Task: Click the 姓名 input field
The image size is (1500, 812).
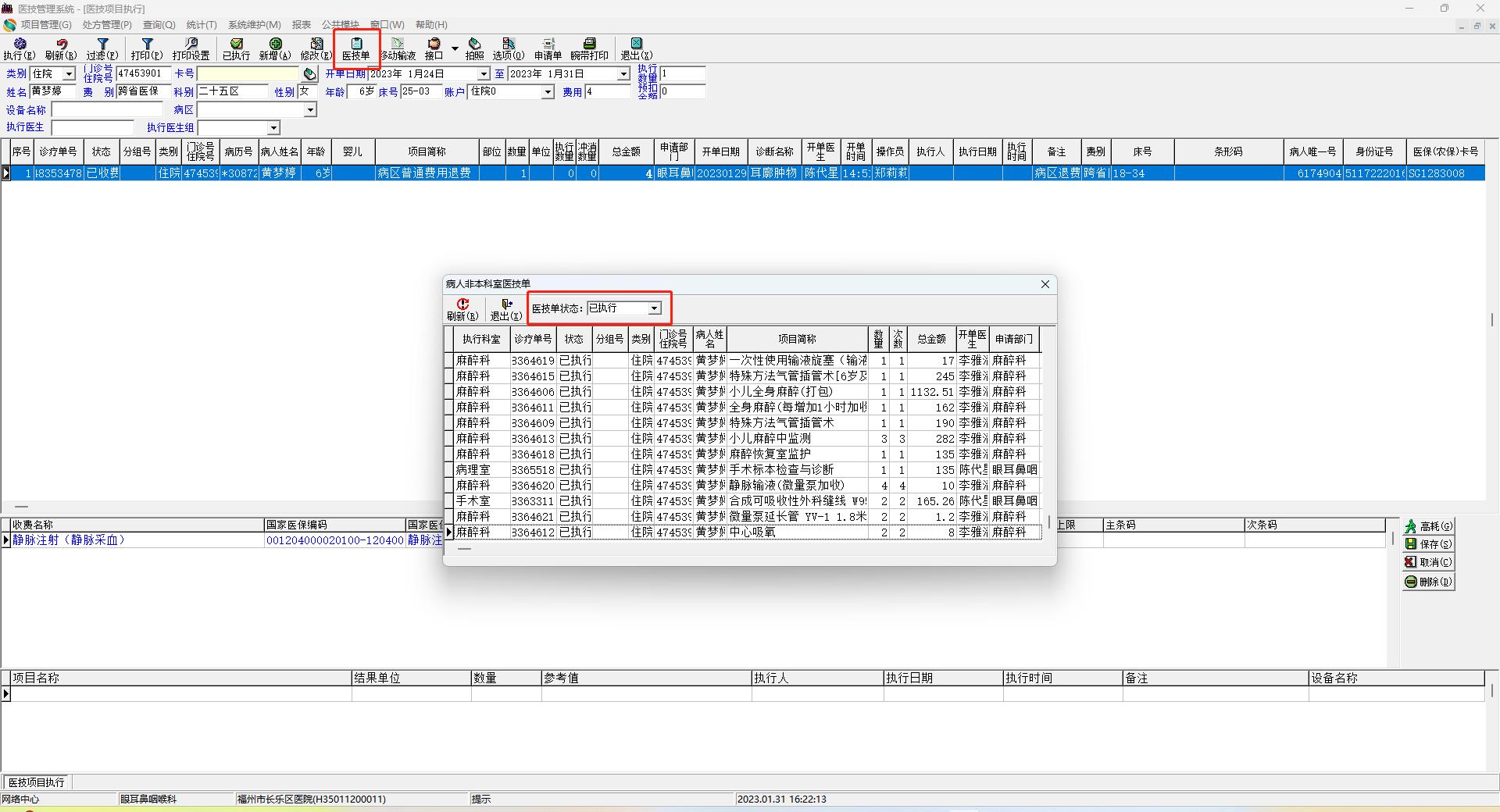Action: click(53, 92)
